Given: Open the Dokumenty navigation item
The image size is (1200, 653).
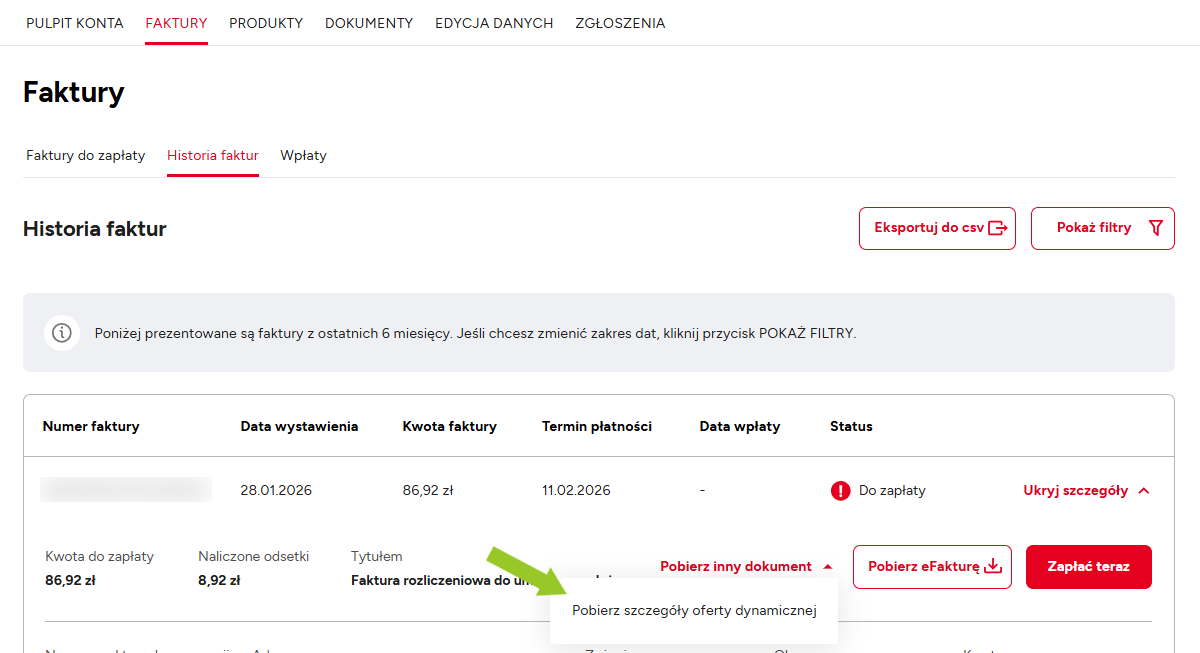Looking at the screenshot, I should [x=369, y=23].
